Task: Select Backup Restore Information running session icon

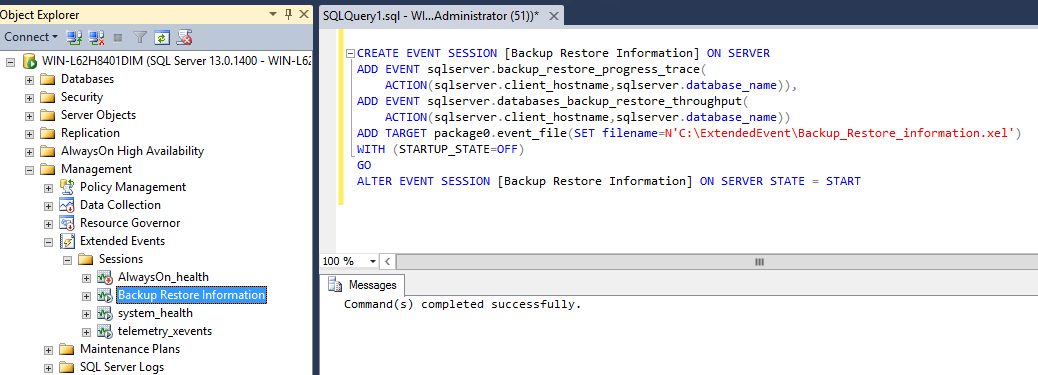Action: coord(105,295)
